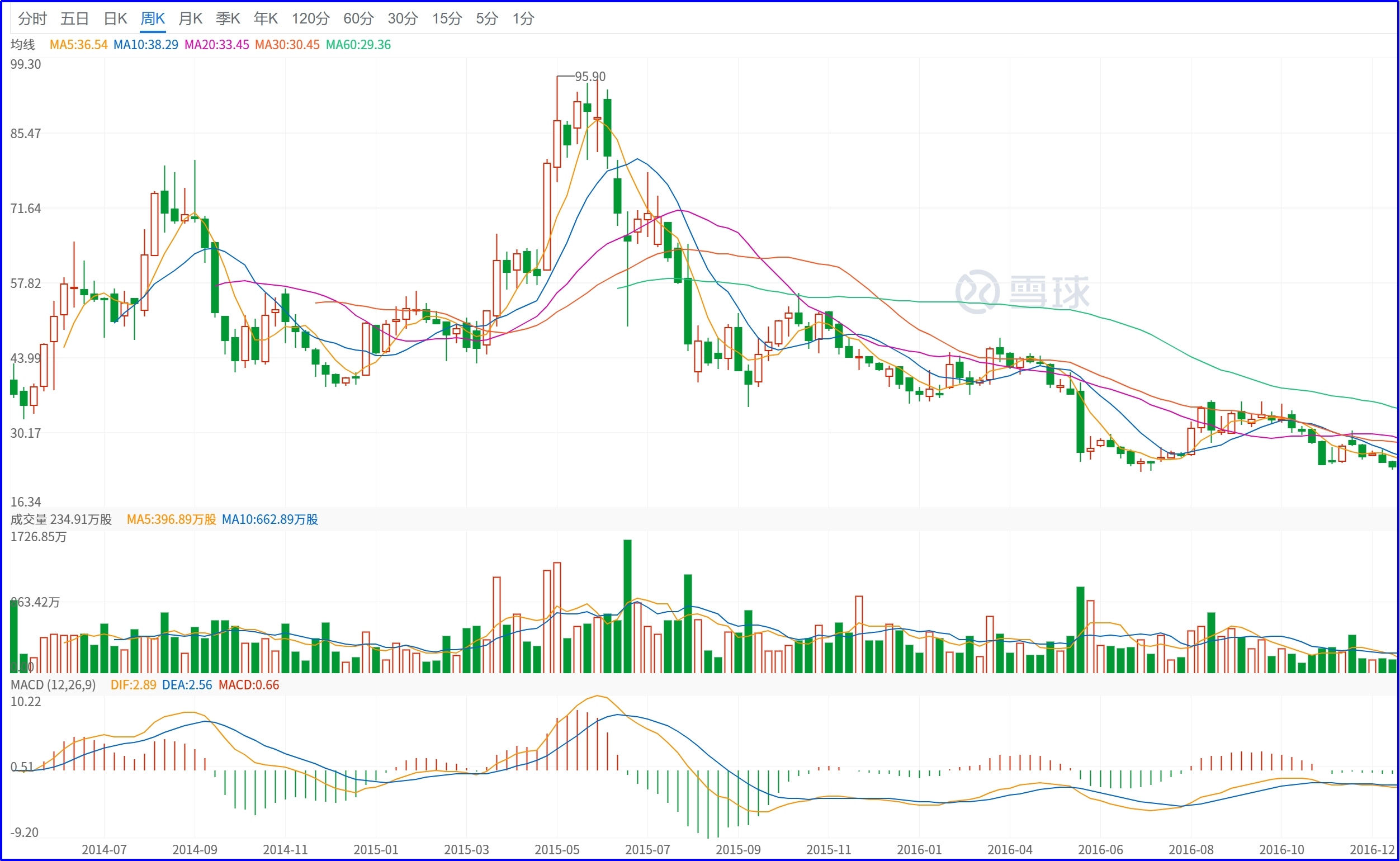Click the 雪球 watermark logo icon
The image size is (1400, 861).
click(977, 291)
